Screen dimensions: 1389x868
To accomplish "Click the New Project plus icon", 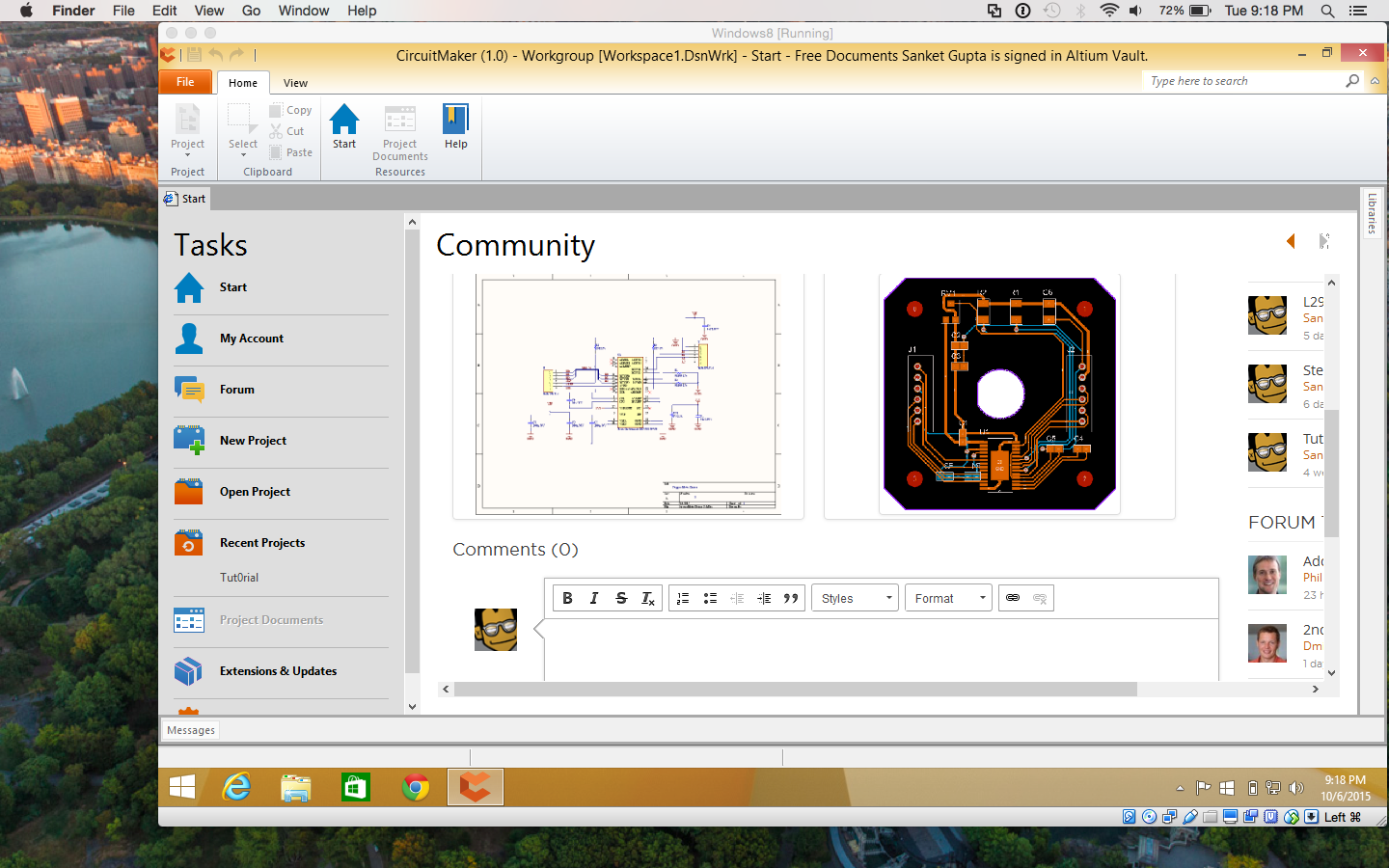I will pos(189,441).
